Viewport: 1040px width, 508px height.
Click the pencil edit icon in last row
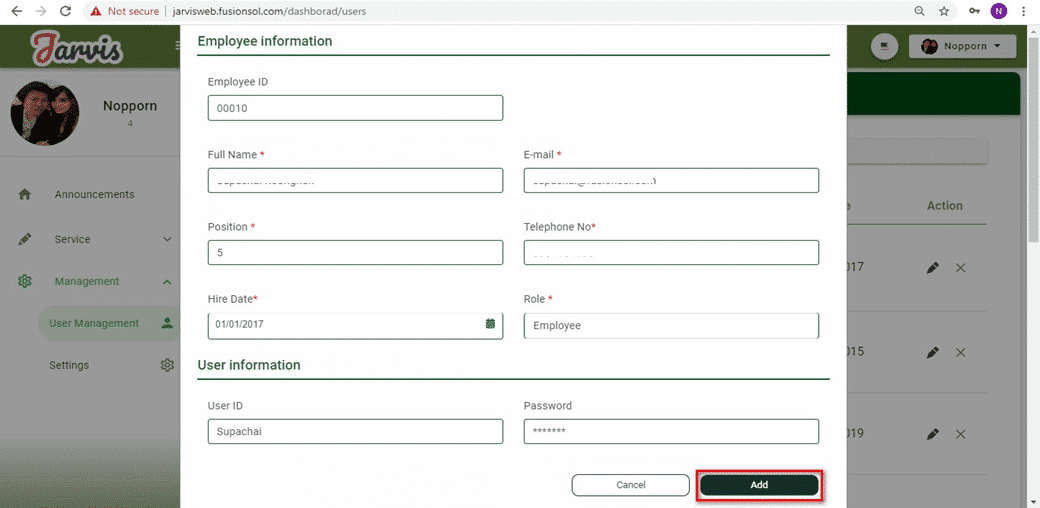tap(932, 434)
